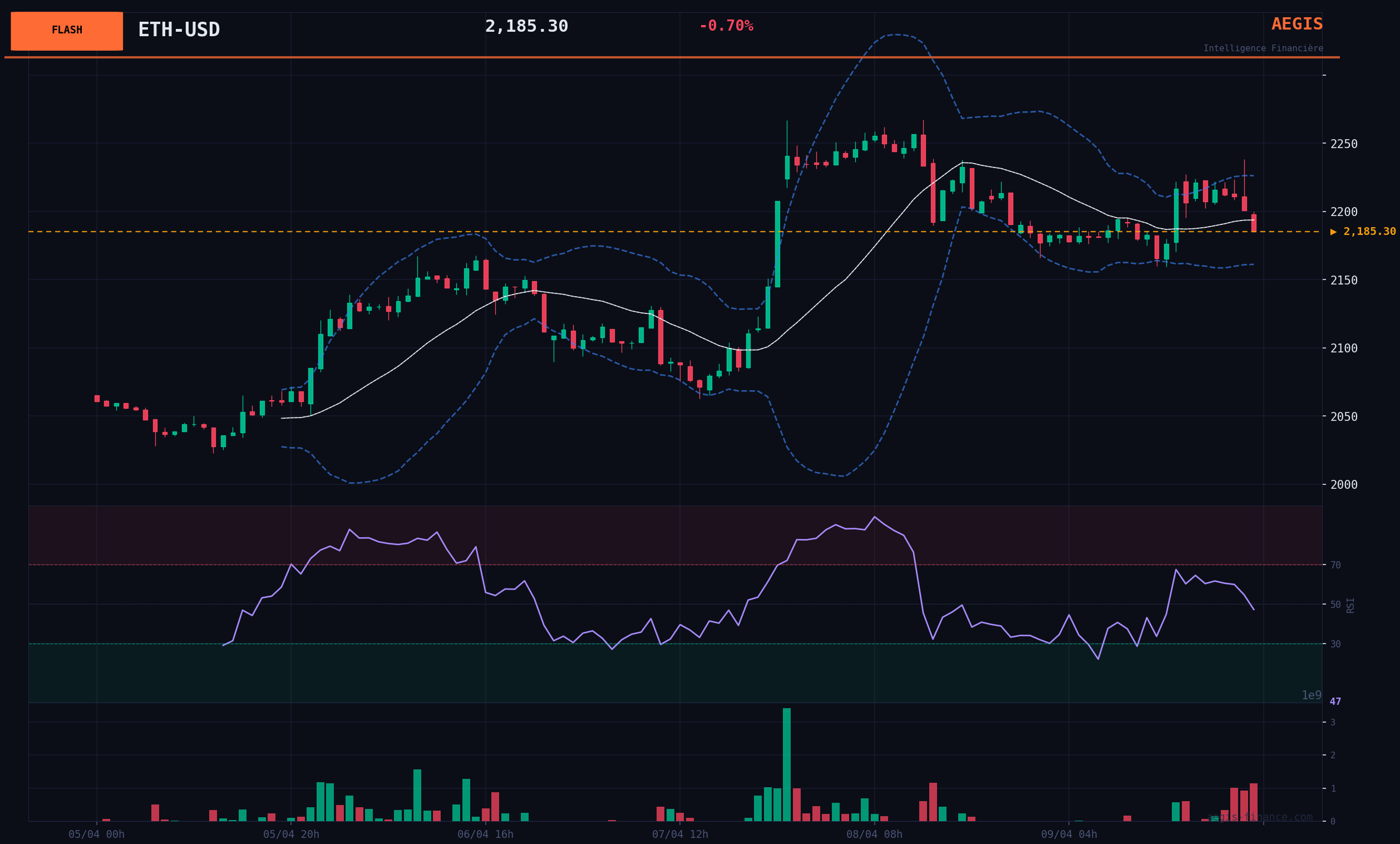Click the 2000 price axis label
This screenshot has height=844, width=1400.
coord(1343,485)
